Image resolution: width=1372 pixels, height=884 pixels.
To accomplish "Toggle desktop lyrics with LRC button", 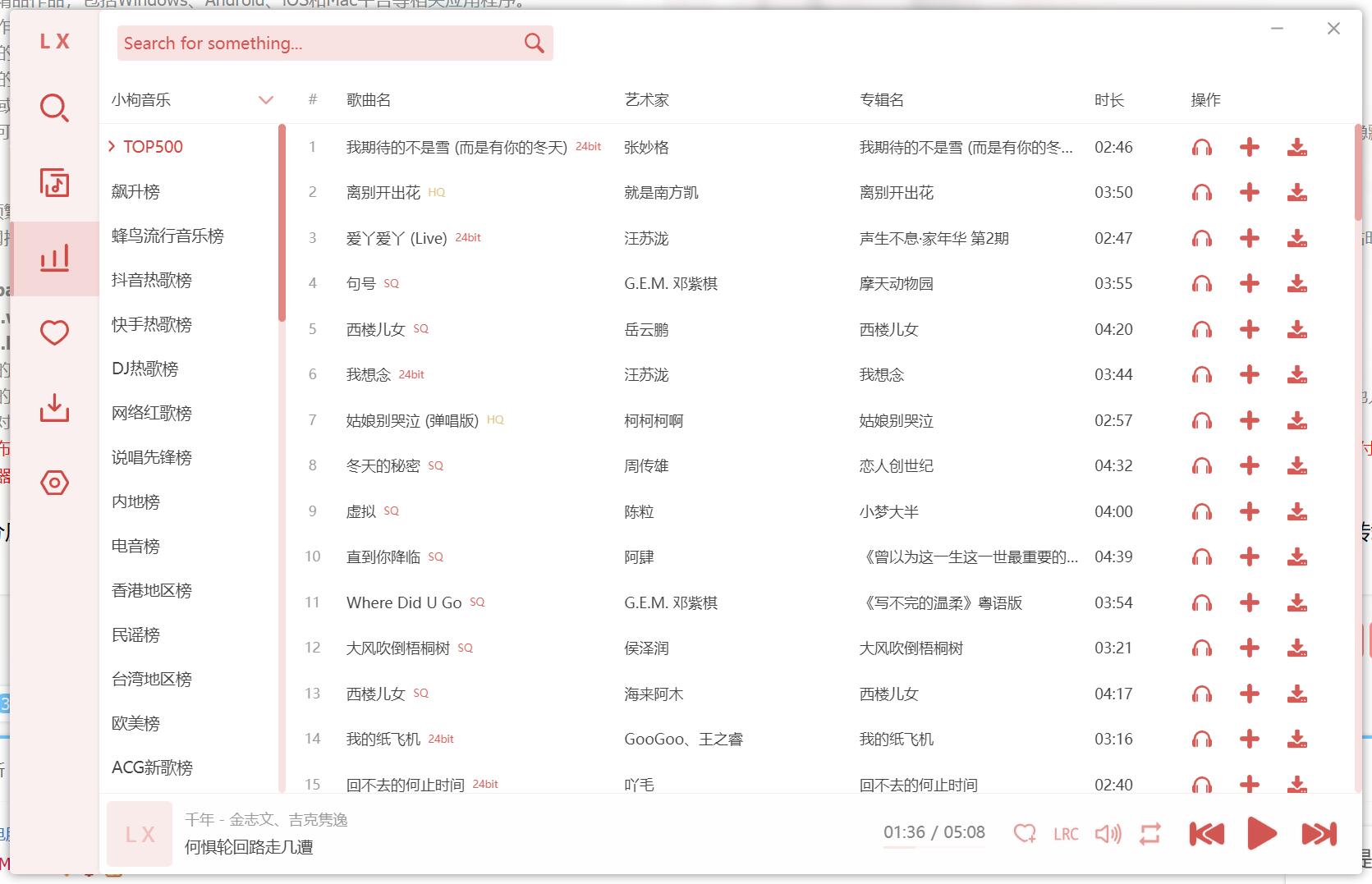I will [x=1066, y=834].
